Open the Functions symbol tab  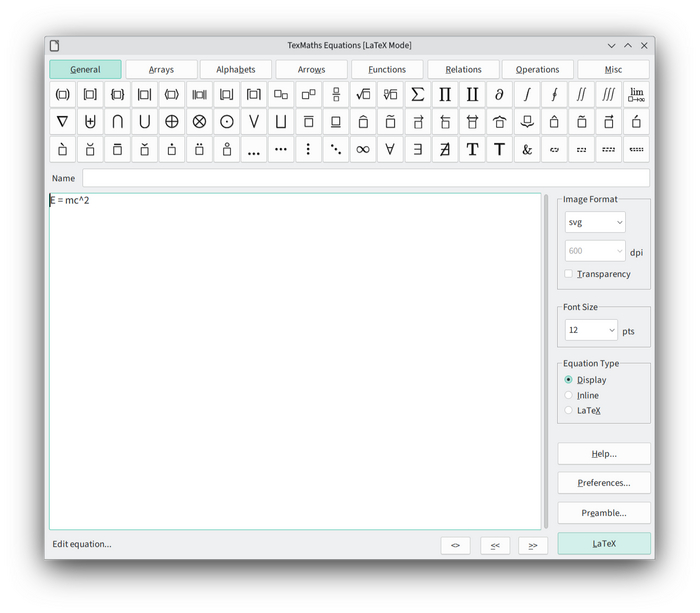tap(387, 70)
